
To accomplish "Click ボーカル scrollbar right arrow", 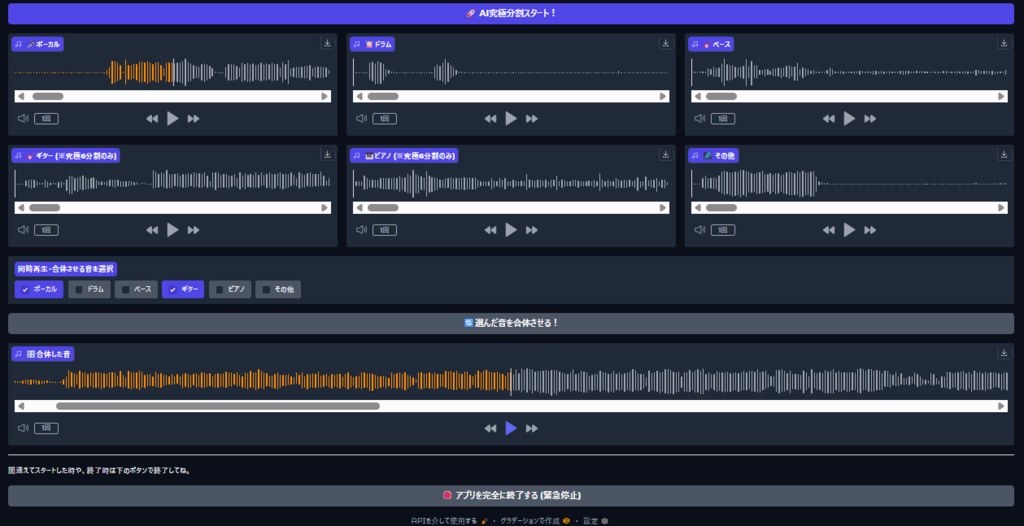I will pyautogui.click(x=325, y=96).
